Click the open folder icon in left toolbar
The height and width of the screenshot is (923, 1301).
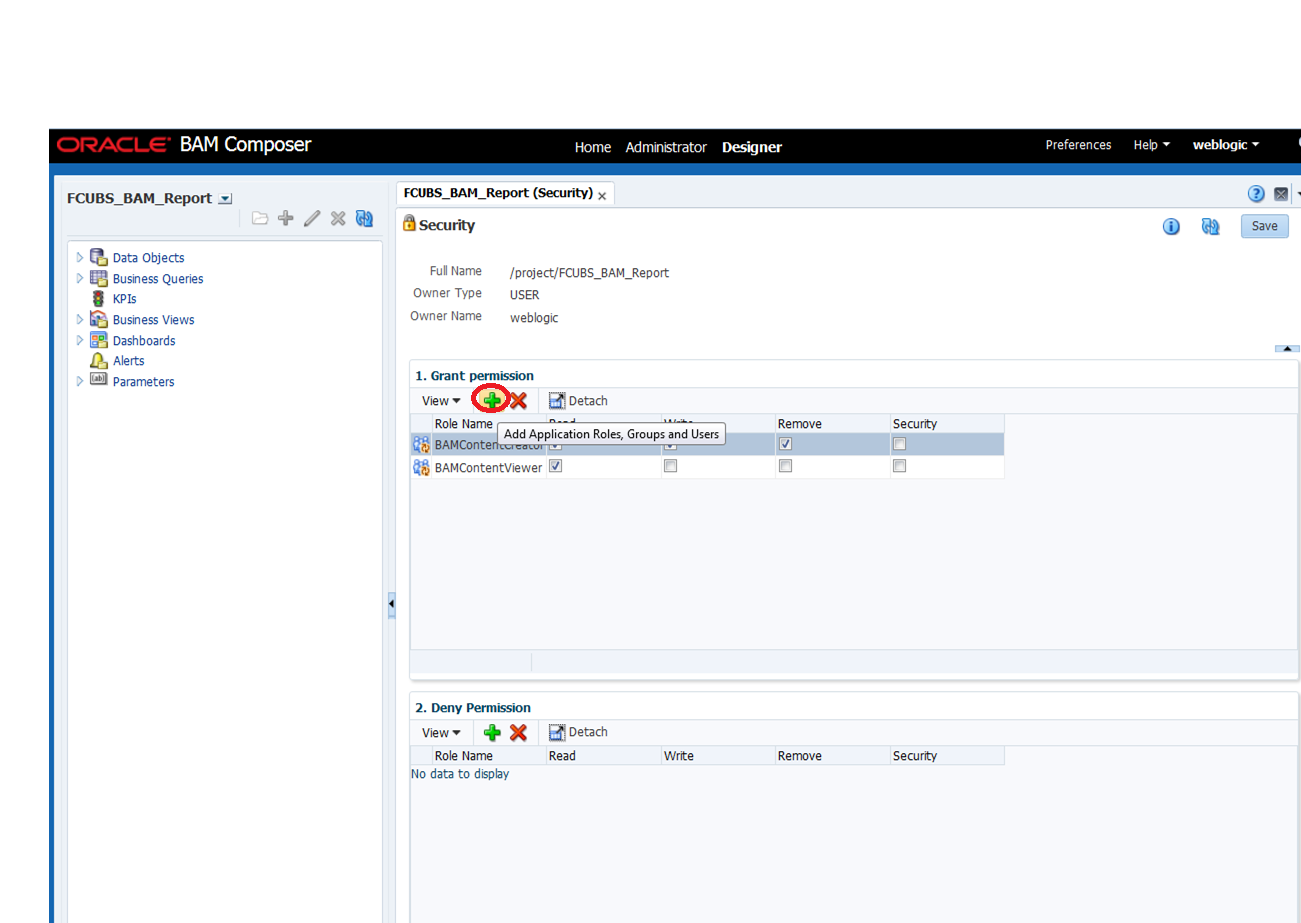point(260,218)
